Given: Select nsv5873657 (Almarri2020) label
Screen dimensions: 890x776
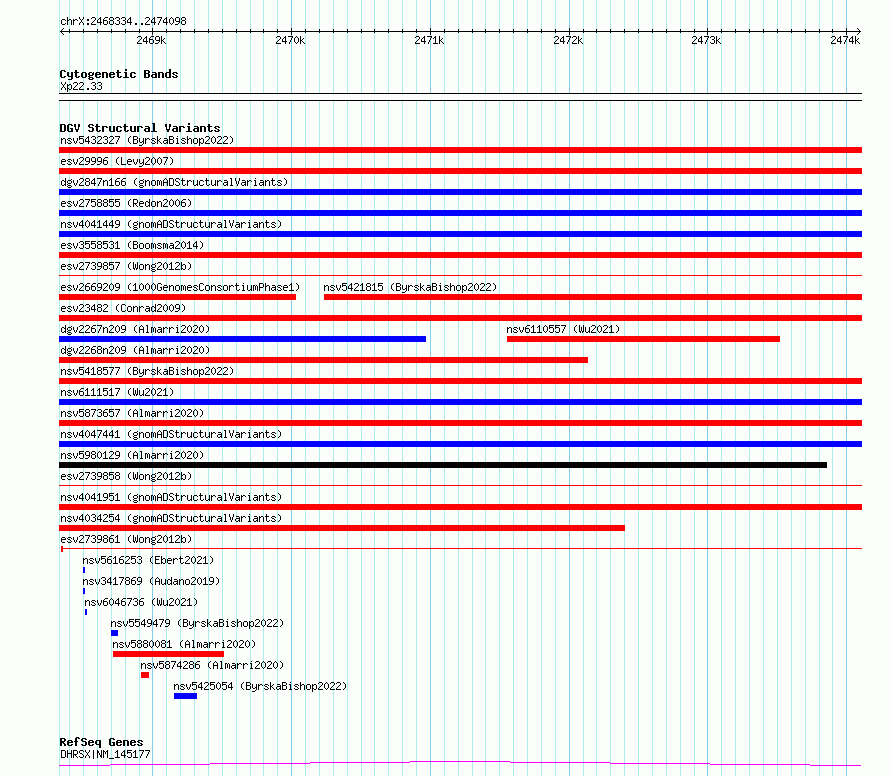Looking at the screenshot, I should 132,413.
